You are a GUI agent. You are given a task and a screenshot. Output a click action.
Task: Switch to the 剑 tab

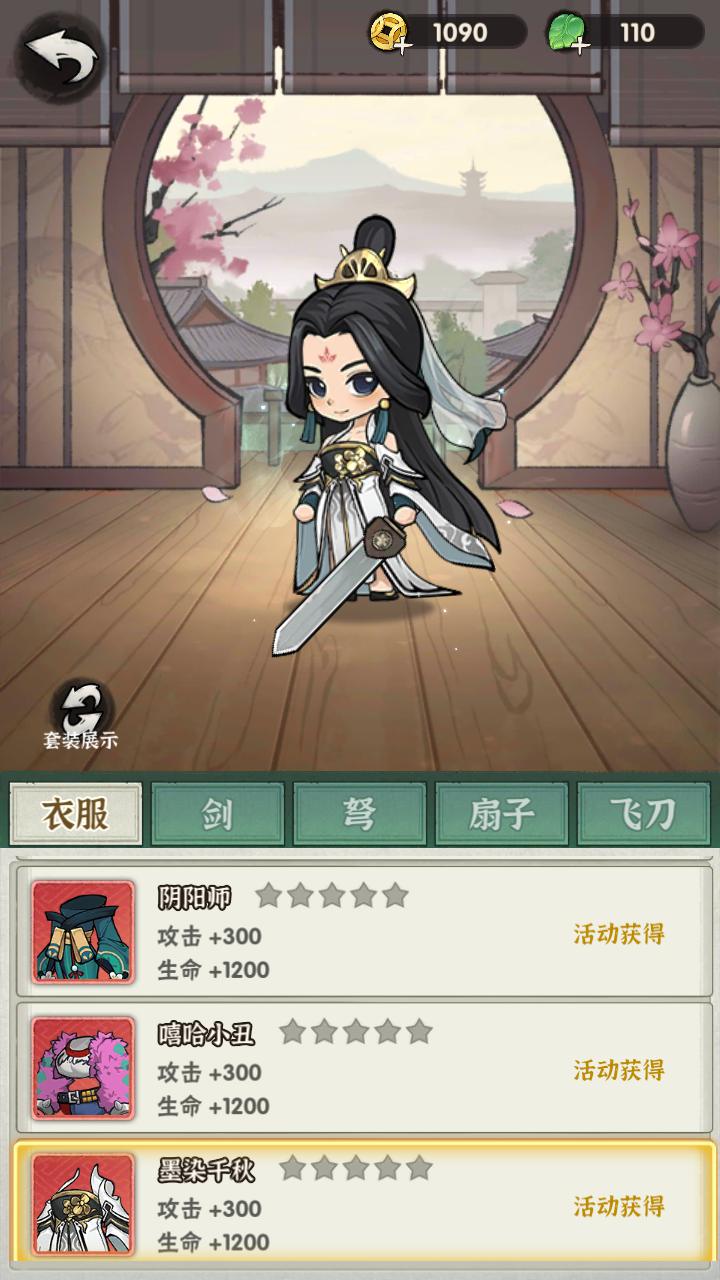point(218,814)
